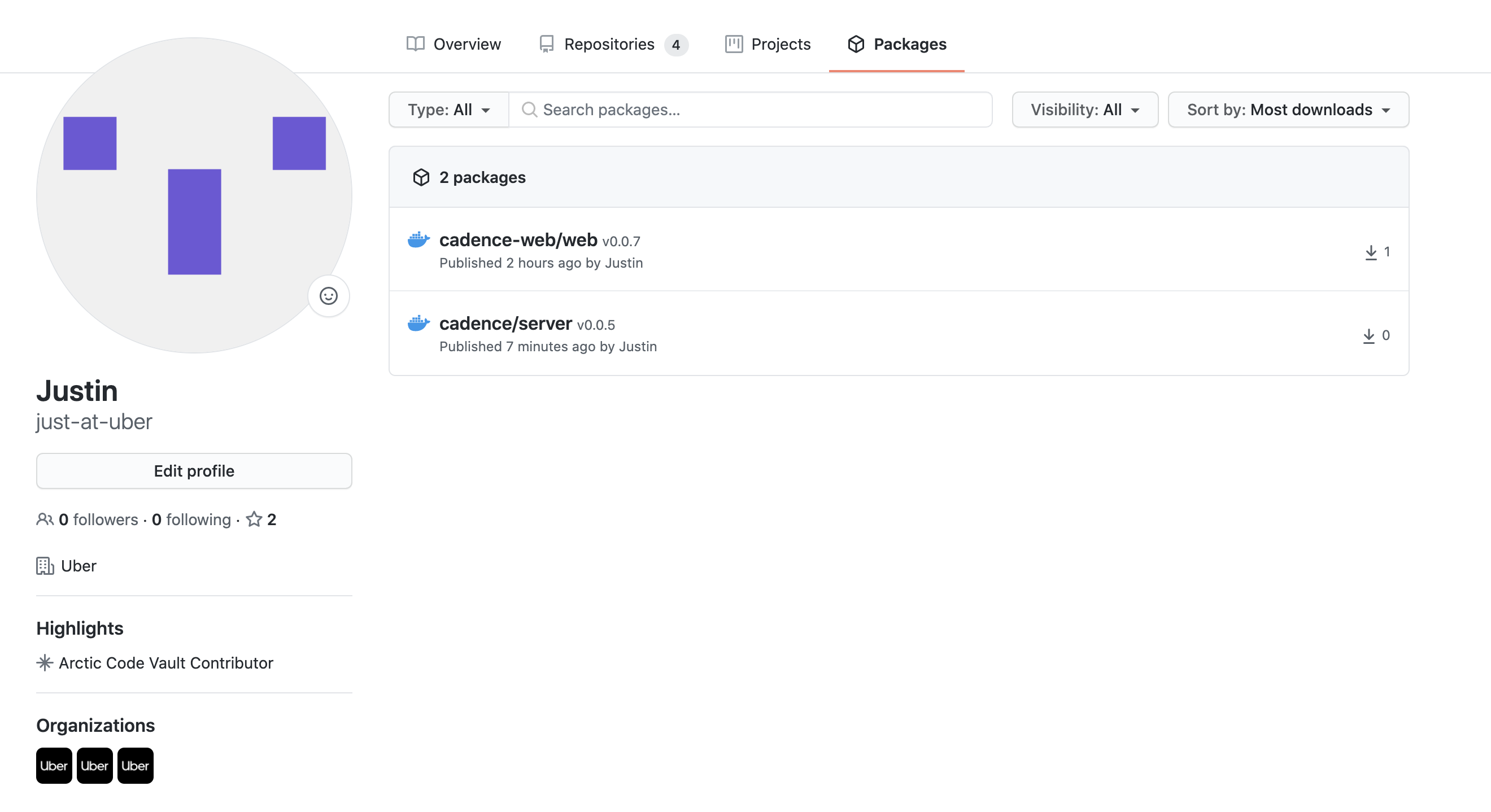Click the Docker icon beside cadence/server
Viewport: 1491px width, 812px height.
coord(418,322)
